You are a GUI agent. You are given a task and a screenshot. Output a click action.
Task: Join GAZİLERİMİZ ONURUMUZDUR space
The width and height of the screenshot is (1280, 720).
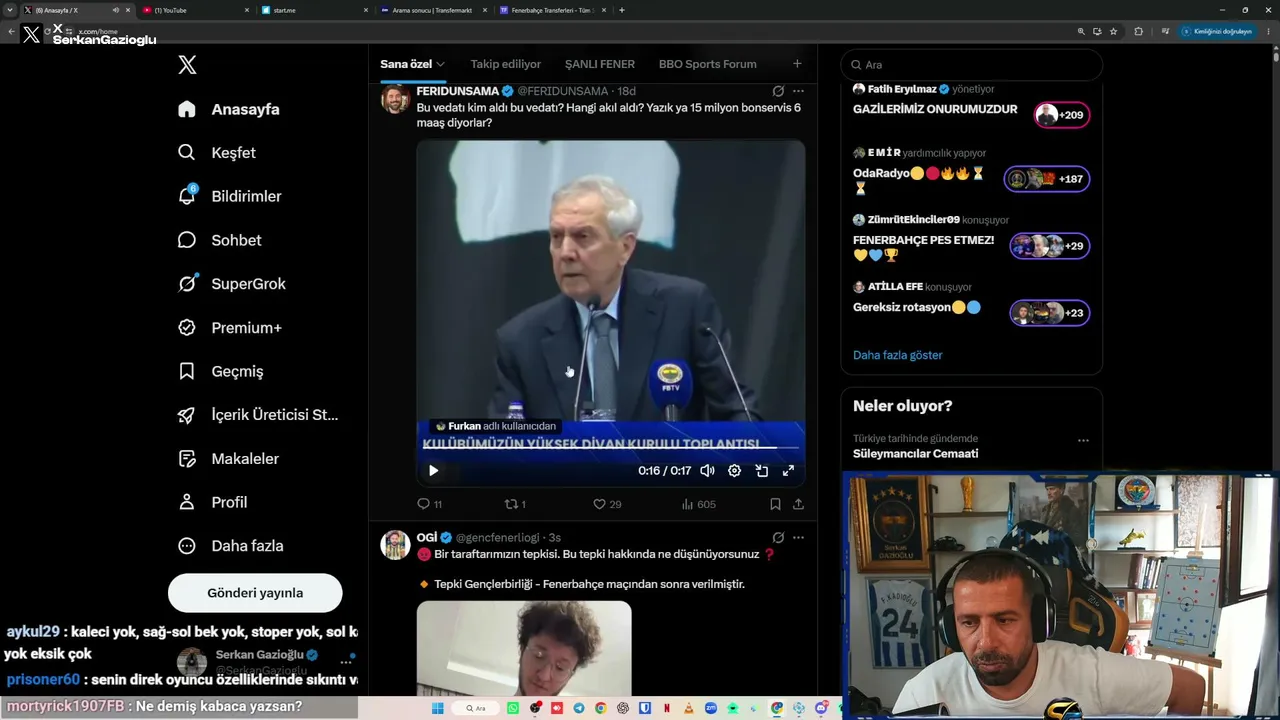1062,115
